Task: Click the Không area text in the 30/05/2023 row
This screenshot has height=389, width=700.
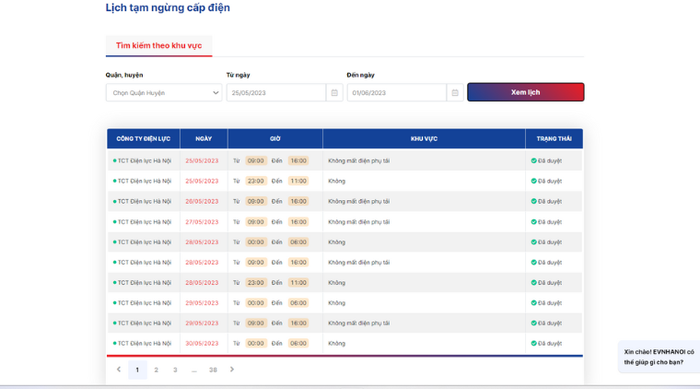Action: [x=337, y=343]
